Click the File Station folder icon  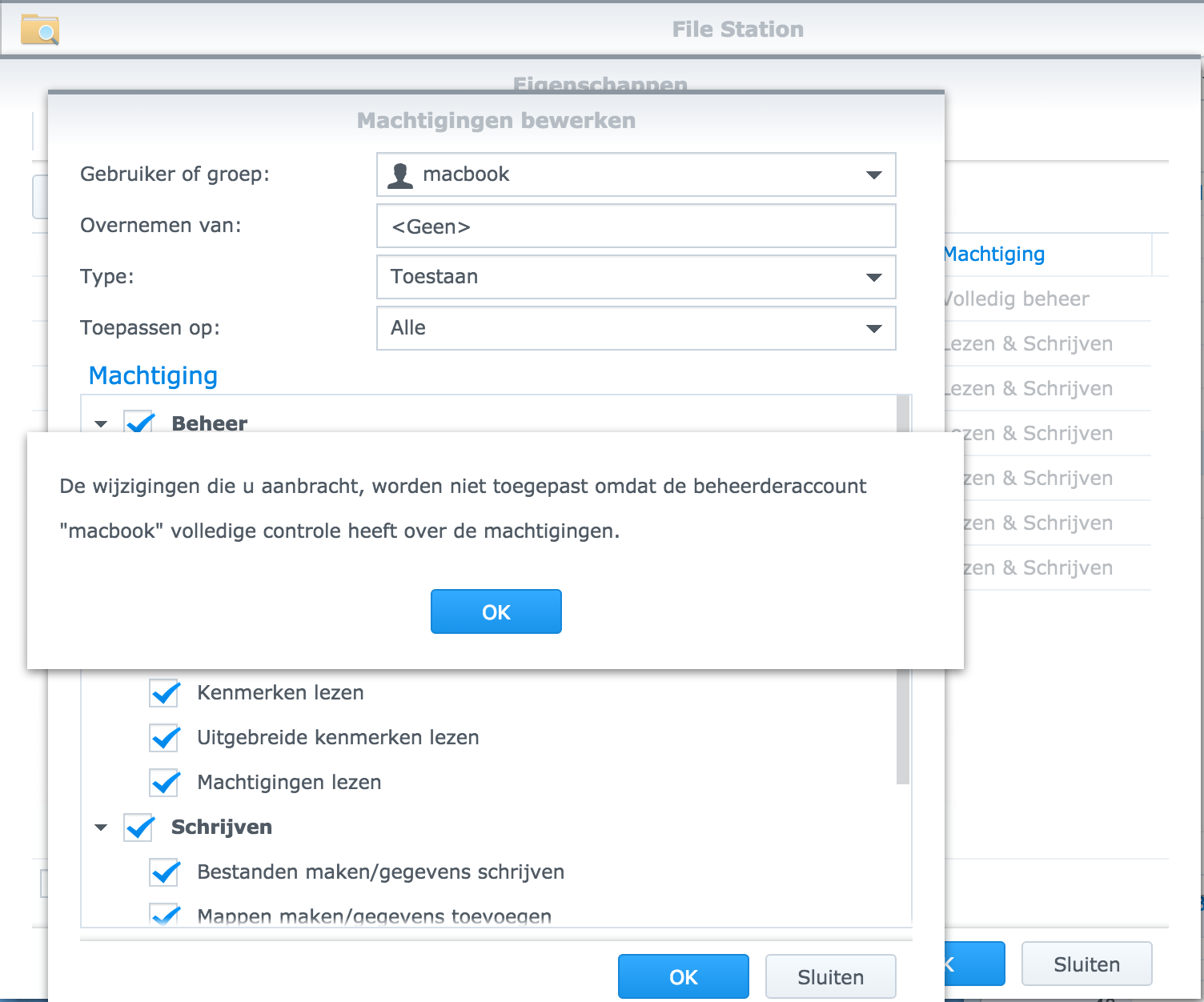pyautogui.click(x=39, y=30)
